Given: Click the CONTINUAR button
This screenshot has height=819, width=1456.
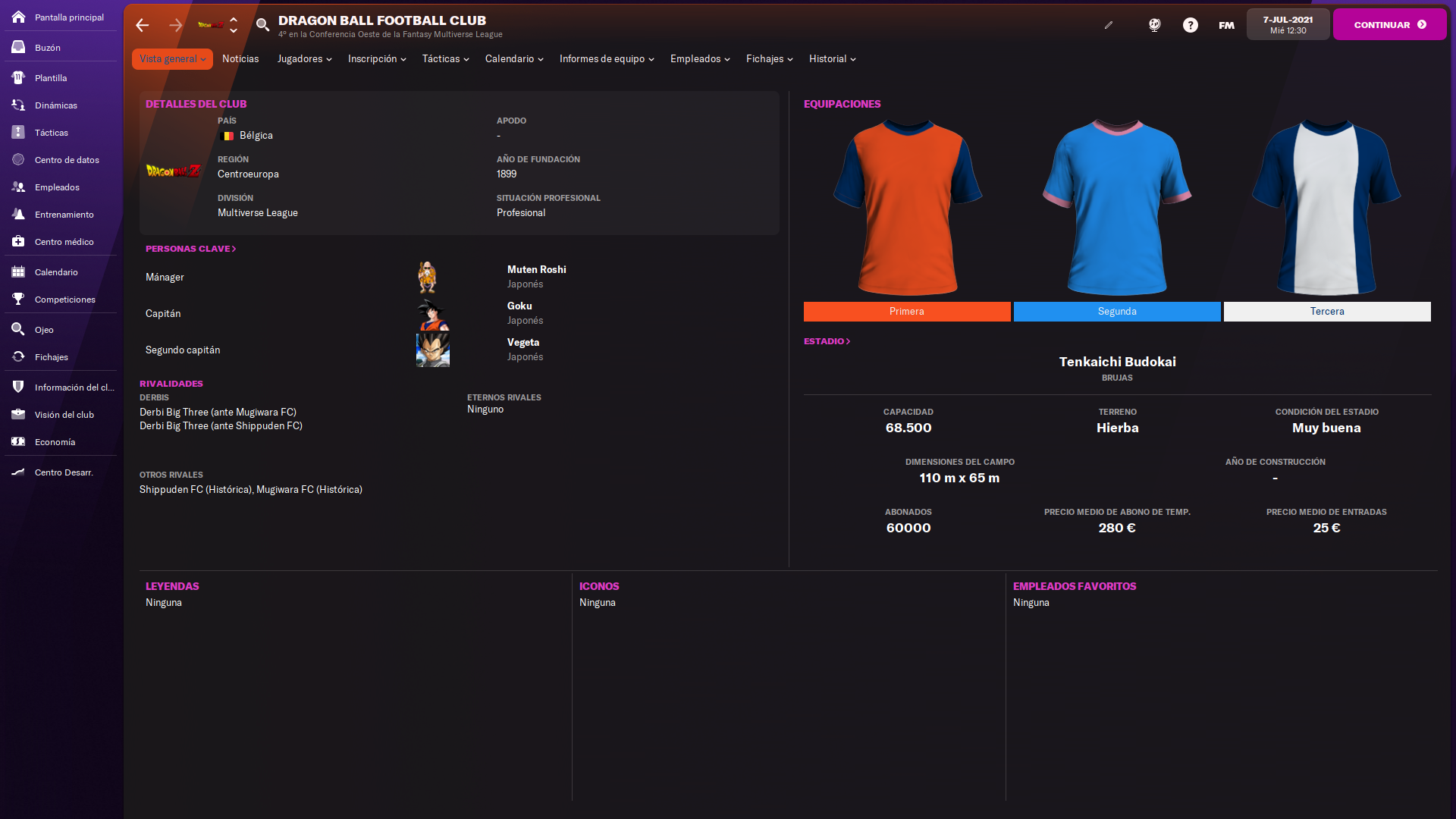Looking at the screenshot, I should click(1389, 25).
